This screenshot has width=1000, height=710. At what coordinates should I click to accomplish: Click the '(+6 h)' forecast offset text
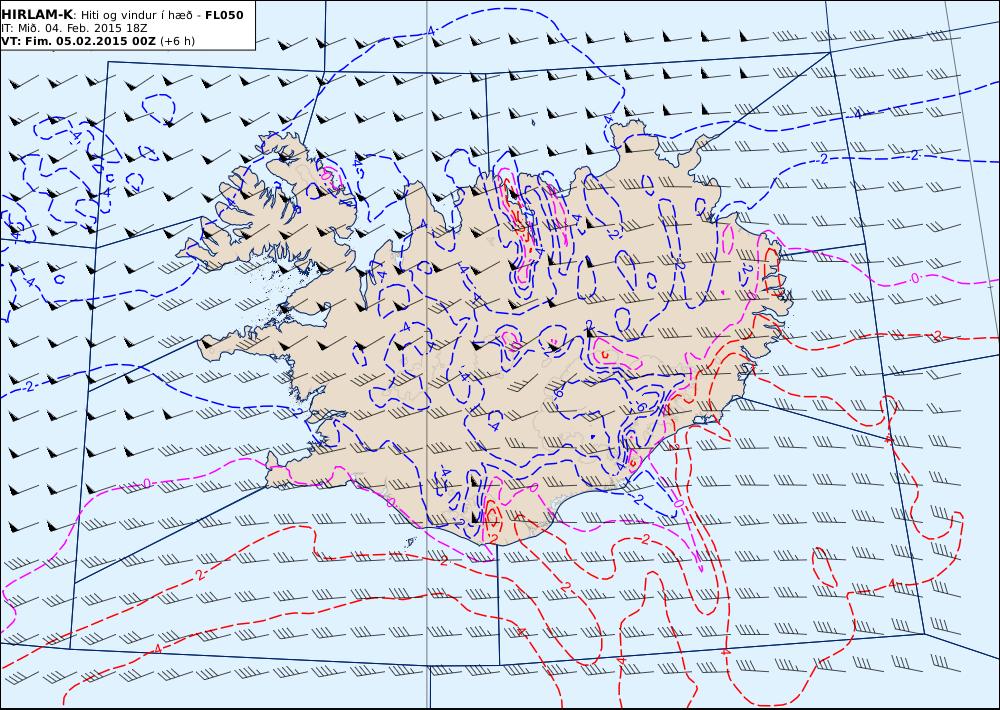pyautogui.click(x=177, y=41)
